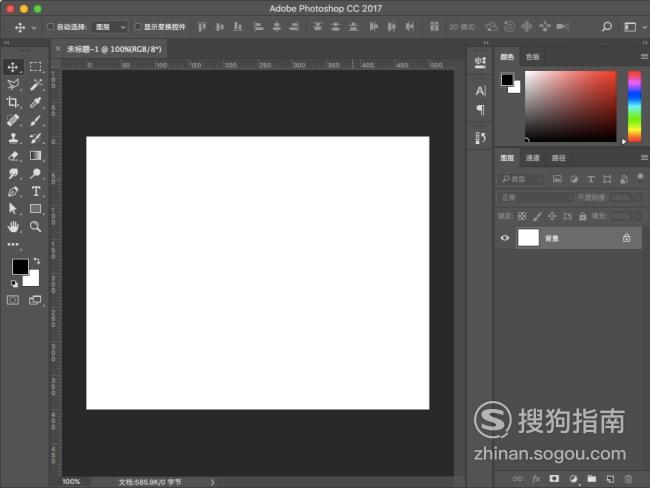
Task: Select the Rectangle shape tool
Action: tap(35, 209)
